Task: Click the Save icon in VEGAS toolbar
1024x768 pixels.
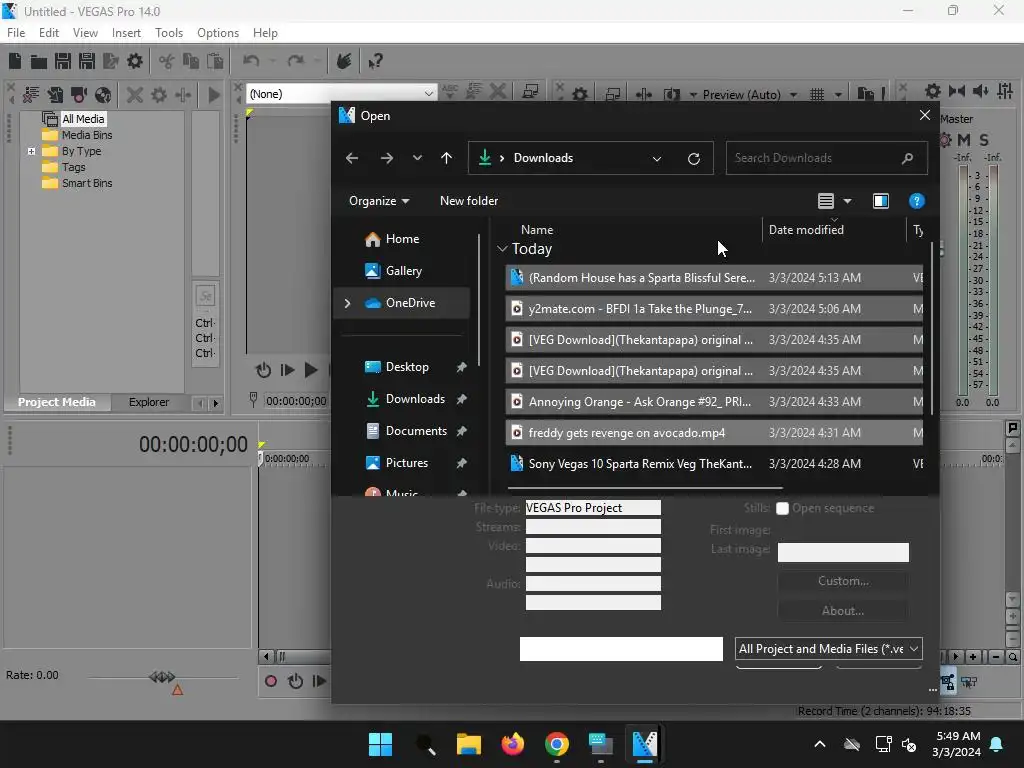Action: 63,61
